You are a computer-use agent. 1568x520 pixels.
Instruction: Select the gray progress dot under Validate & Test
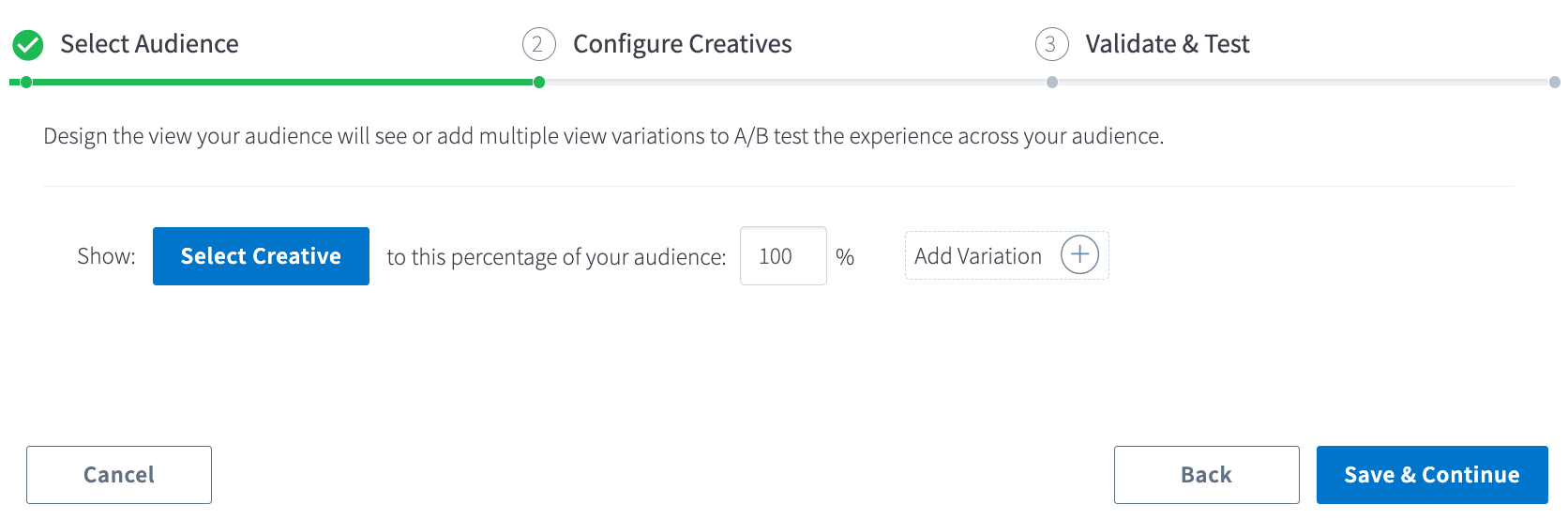coord(1052,83)
